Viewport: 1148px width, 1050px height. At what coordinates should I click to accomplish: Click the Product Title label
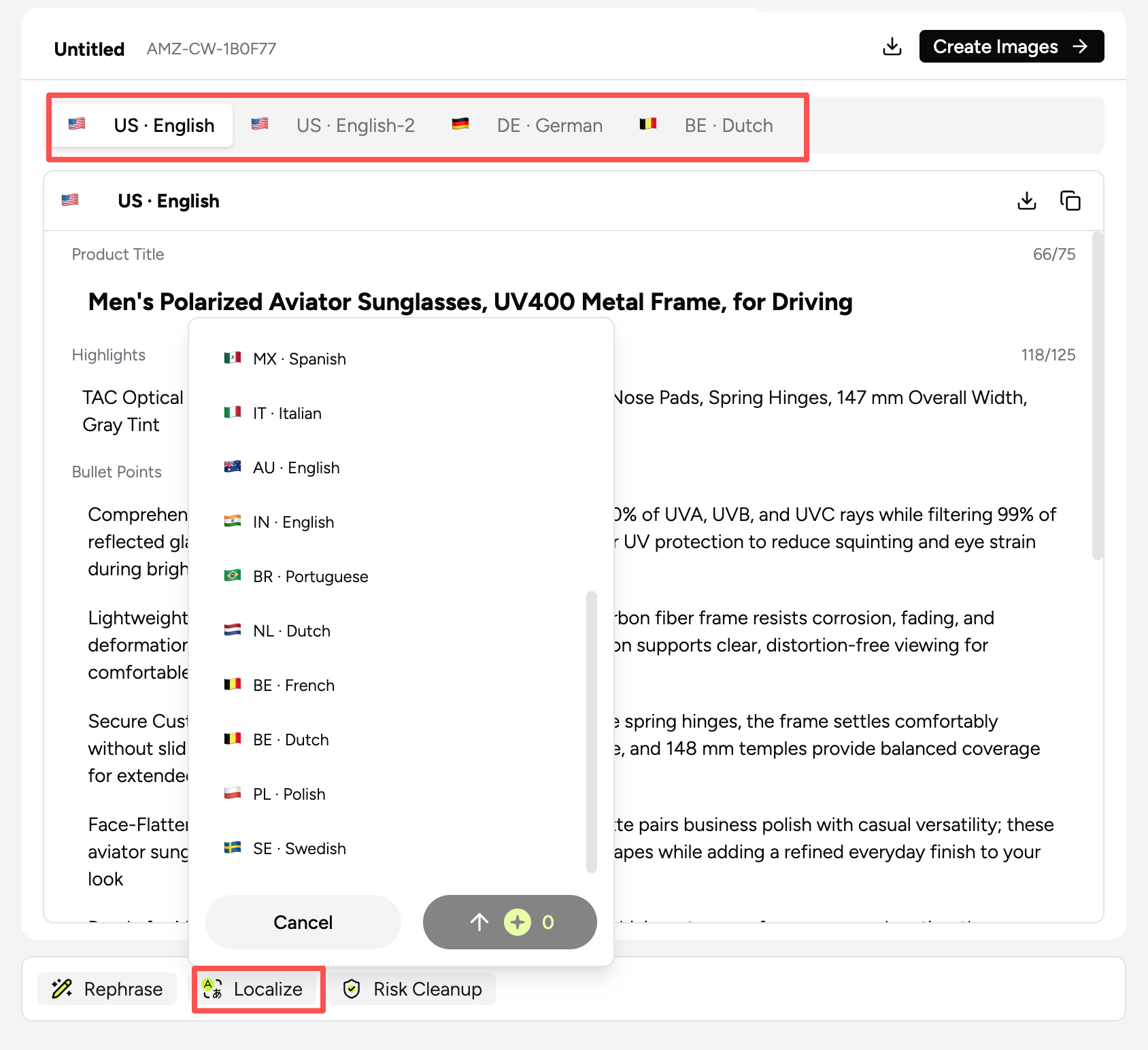pos(118,254)
